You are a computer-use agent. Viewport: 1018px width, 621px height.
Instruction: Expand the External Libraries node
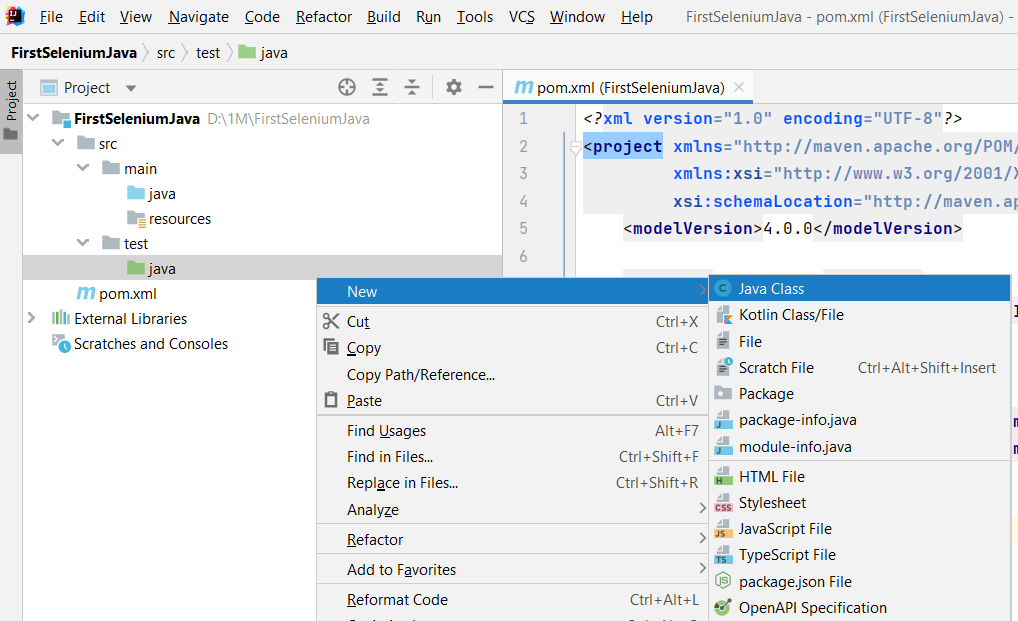pyautogui.click(x=32, y=318)
